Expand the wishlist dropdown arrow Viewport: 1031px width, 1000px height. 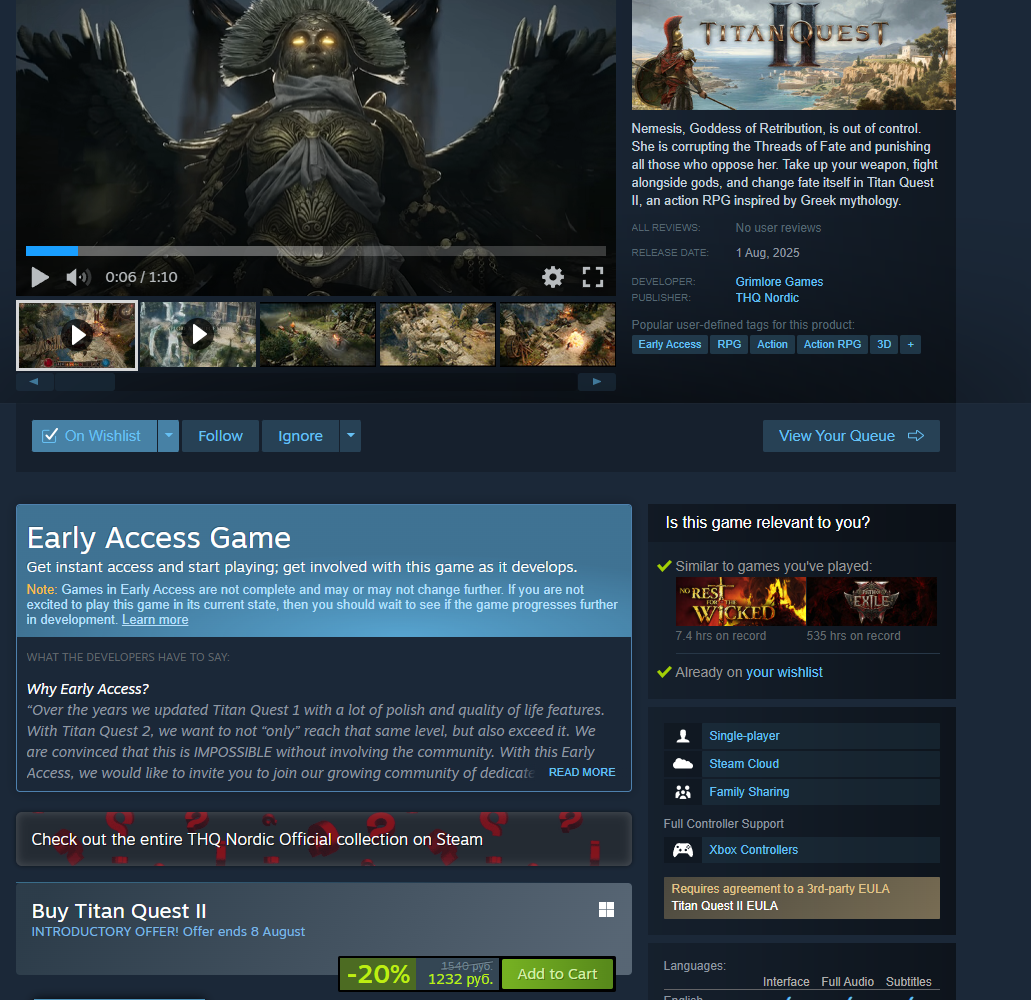pos(168,436)
